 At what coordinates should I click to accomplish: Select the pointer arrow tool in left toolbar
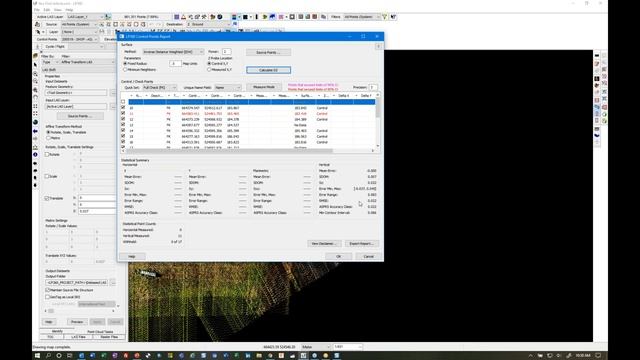click(x=36, y=64)
